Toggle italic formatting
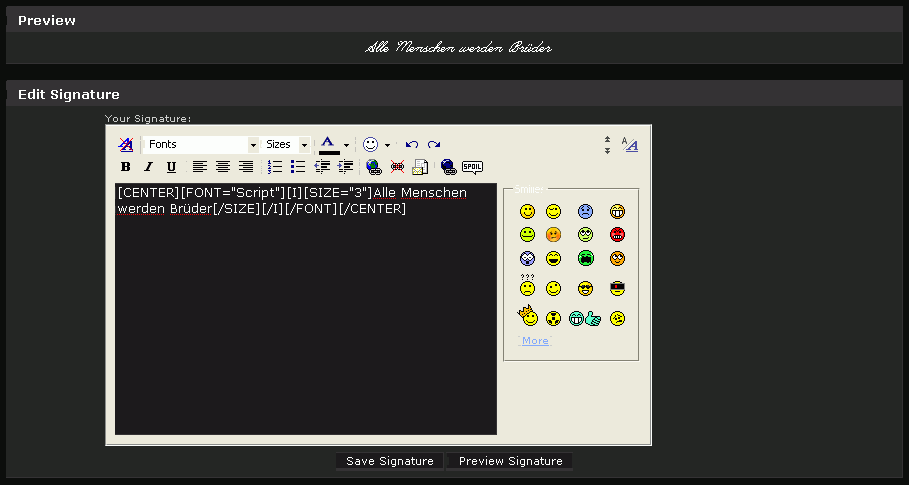 tap(148, 167)
